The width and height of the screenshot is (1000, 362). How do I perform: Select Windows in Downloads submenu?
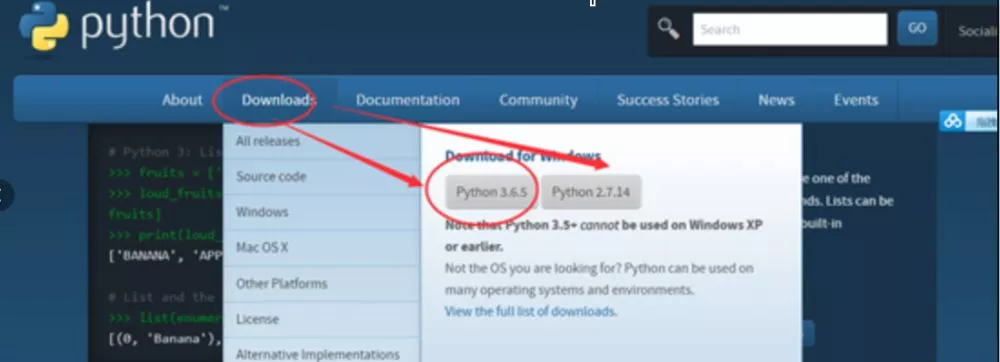click(x=321, y=212)
